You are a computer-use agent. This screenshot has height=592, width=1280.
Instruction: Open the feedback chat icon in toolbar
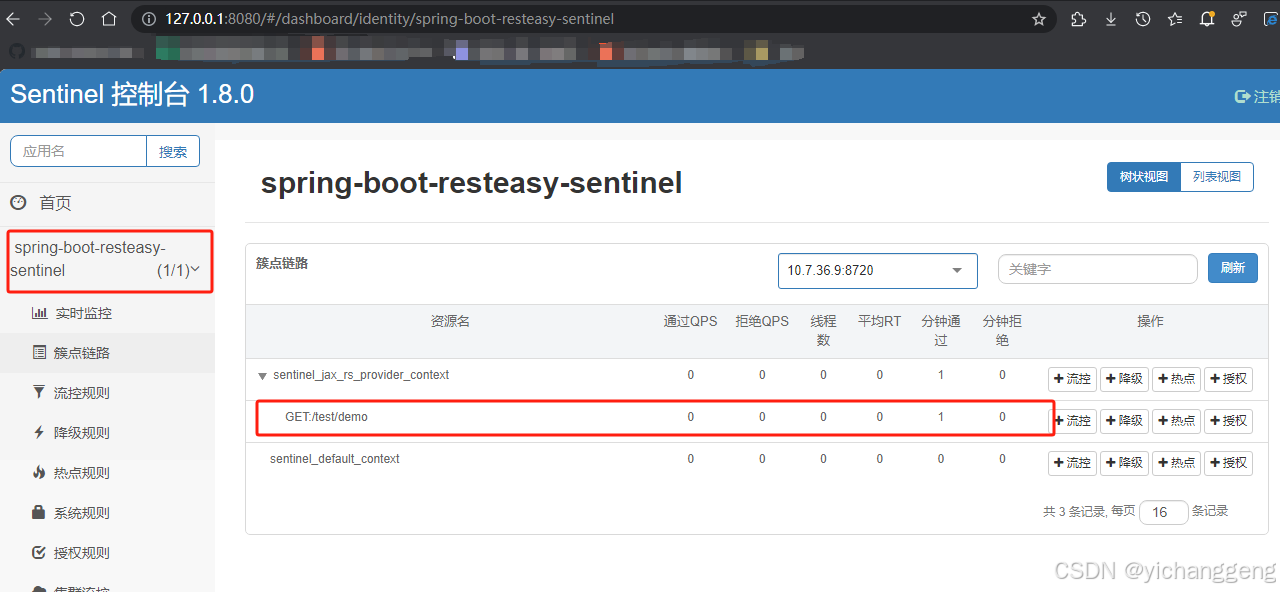click(x=1239, y=19)
